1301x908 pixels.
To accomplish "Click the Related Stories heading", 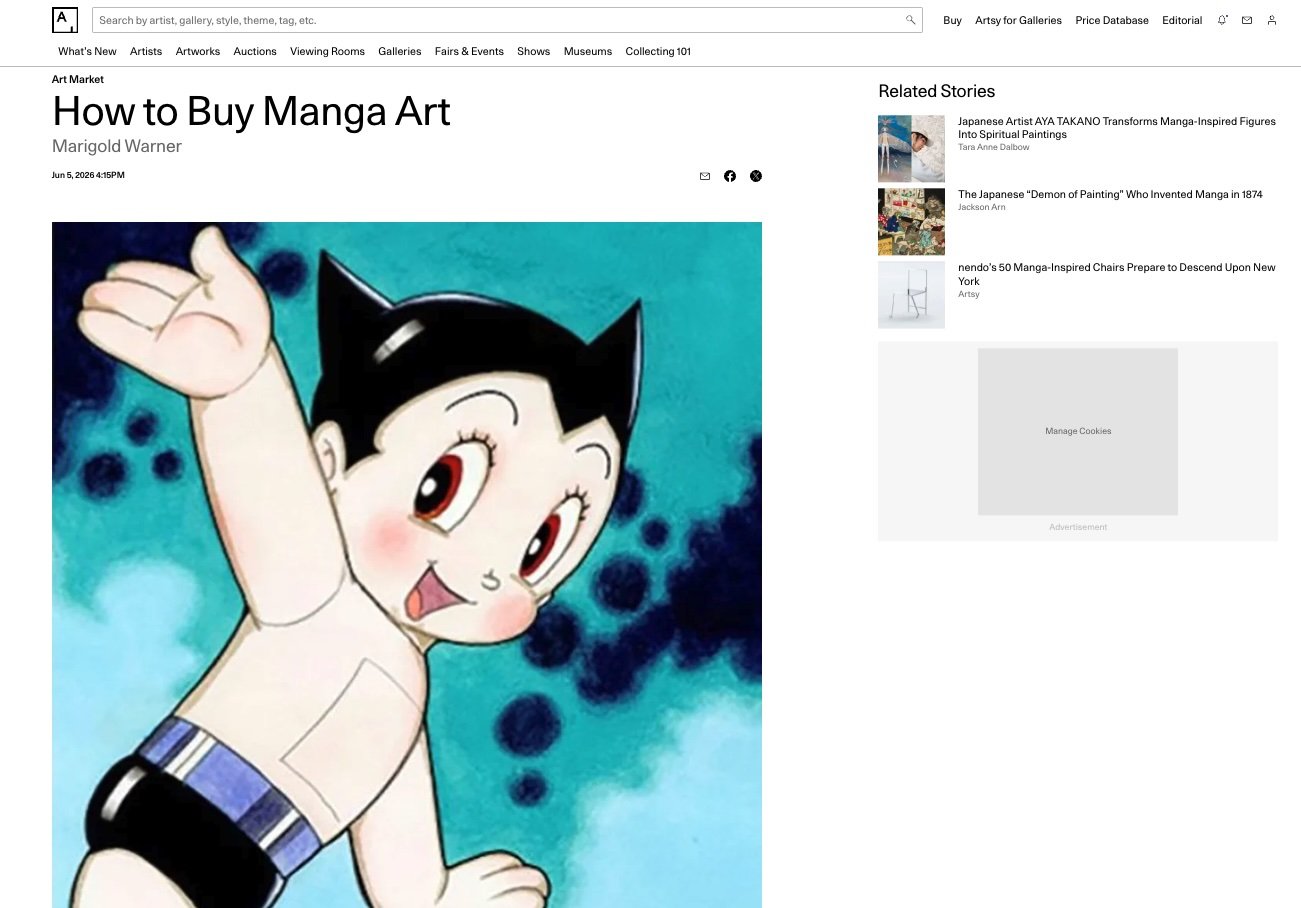I will click(937, 91).
